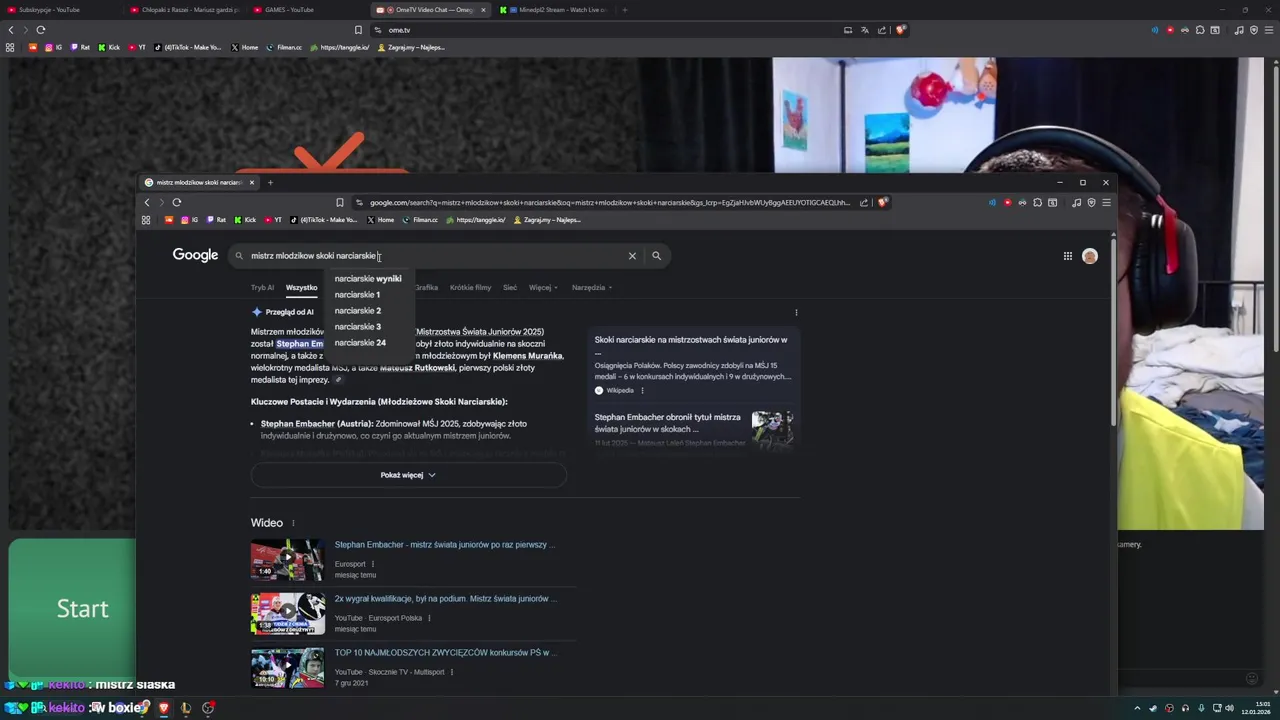This screenshot has height=720, width=1280.
Task: Open the Home X bookmark in the Google window
Action: coord(381,220)
